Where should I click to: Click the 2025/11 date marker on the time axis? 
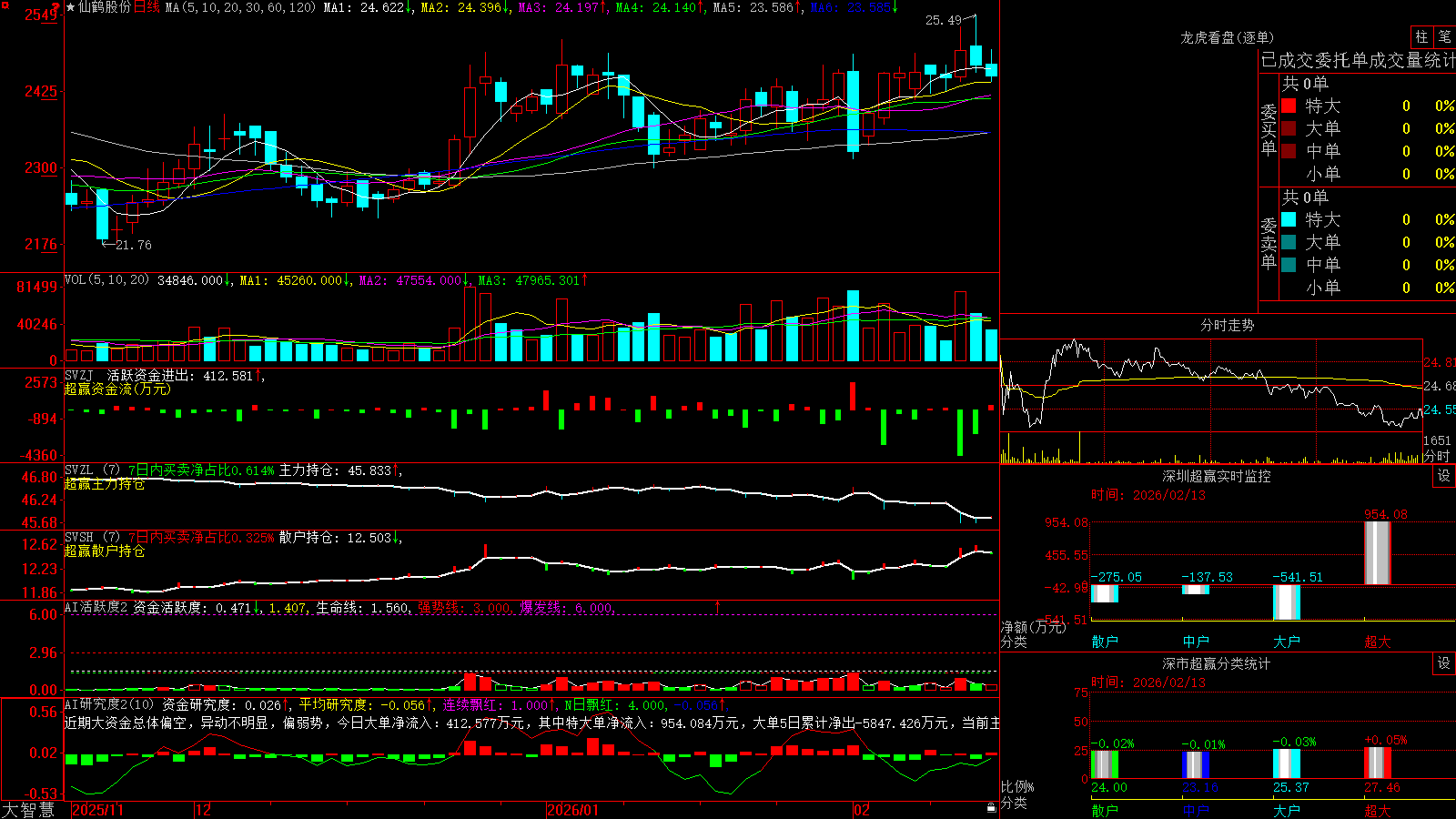(x=97, y=810)
